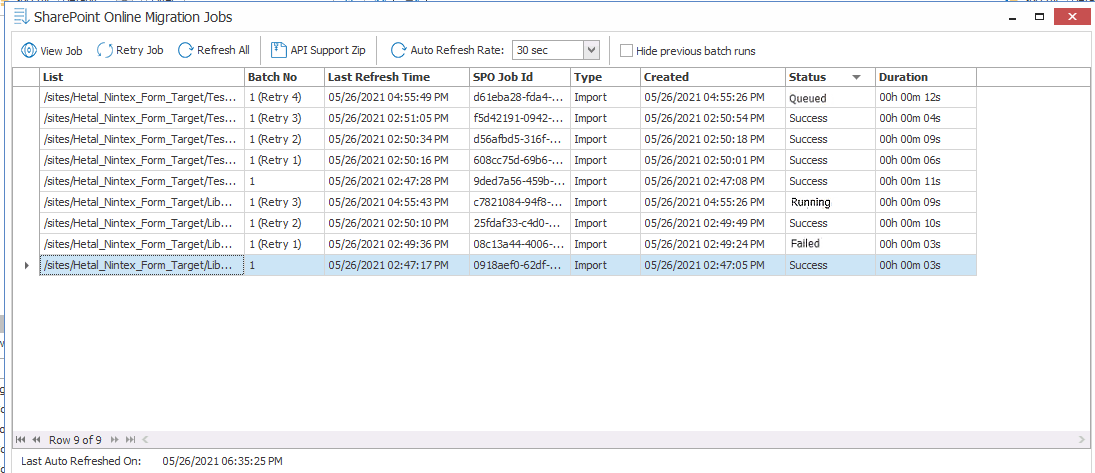
Task: Go to first row navigation arrow
Action: click(21, 439)
